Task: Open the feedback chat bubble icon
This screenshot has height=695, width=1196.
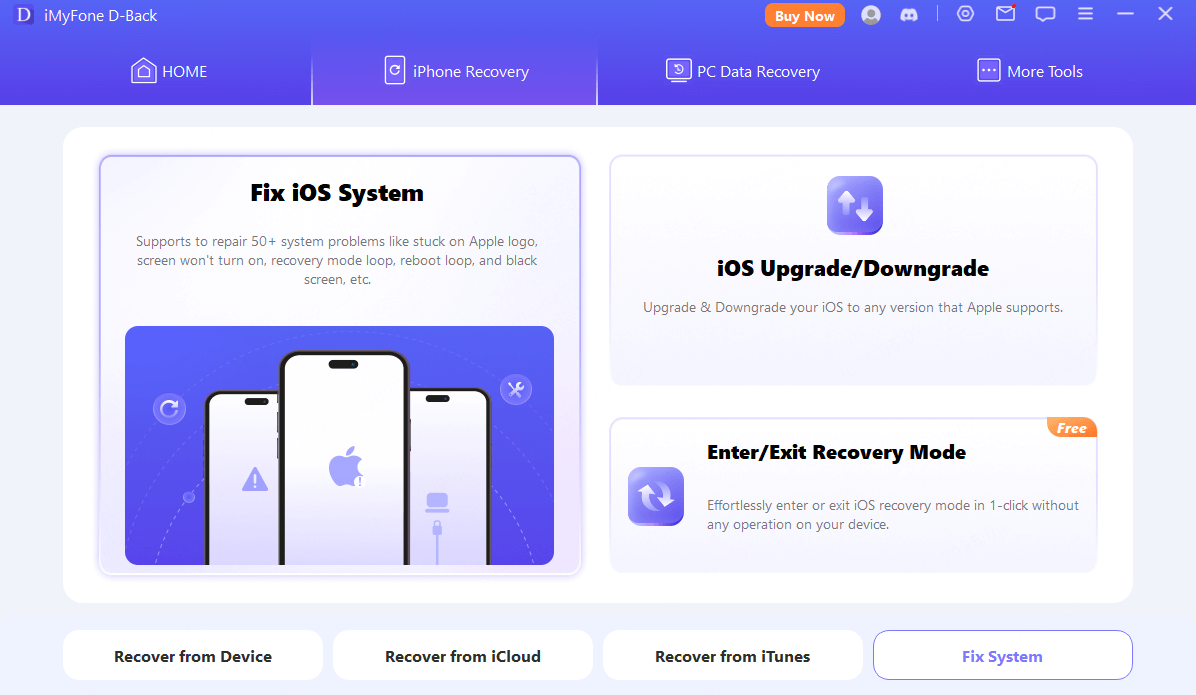Action: (x=1045, y=14)
